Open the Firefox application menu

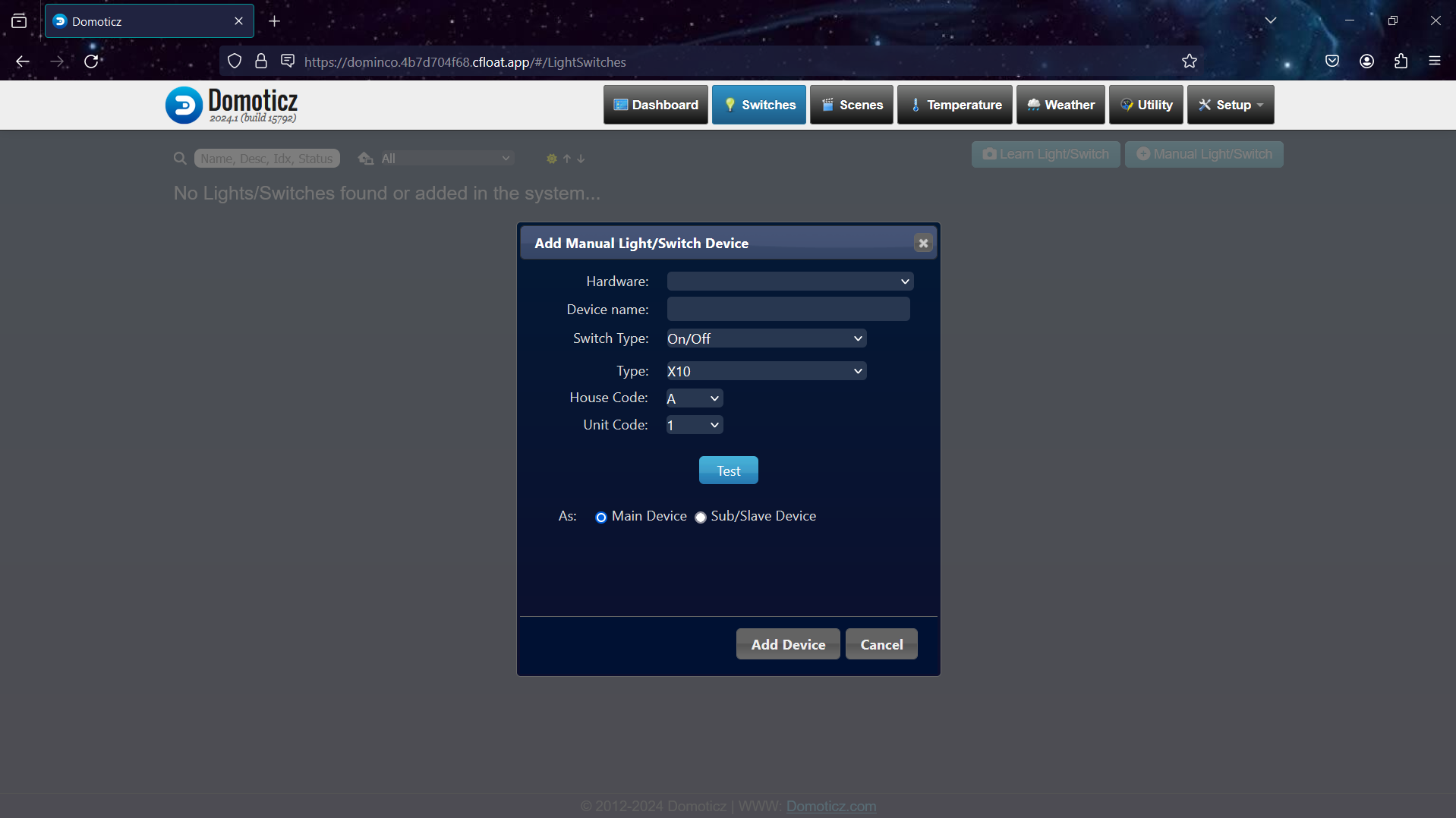(1435, 61)
